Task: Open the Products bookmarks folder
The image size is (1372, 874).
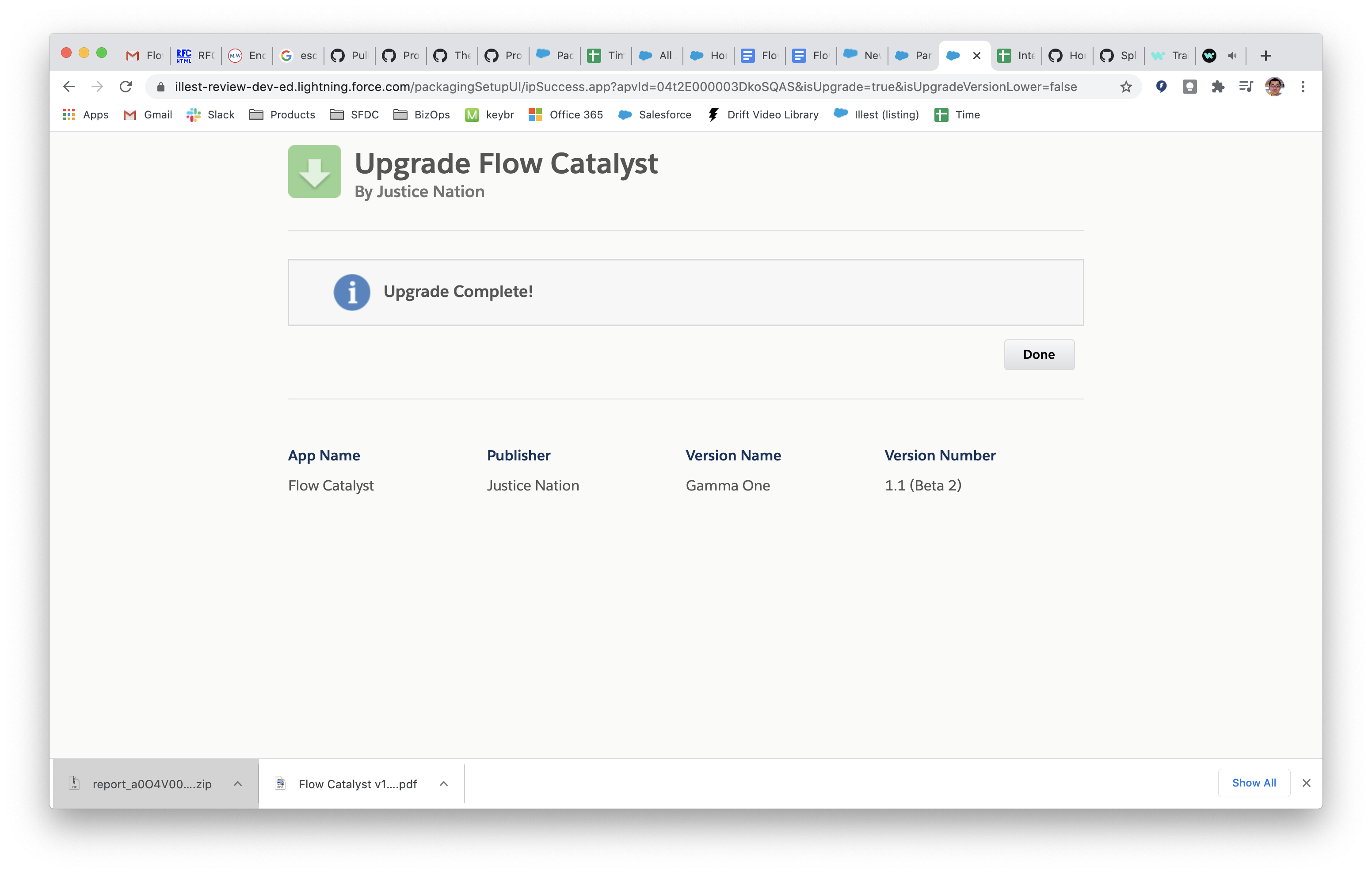Action: point(282,114)
